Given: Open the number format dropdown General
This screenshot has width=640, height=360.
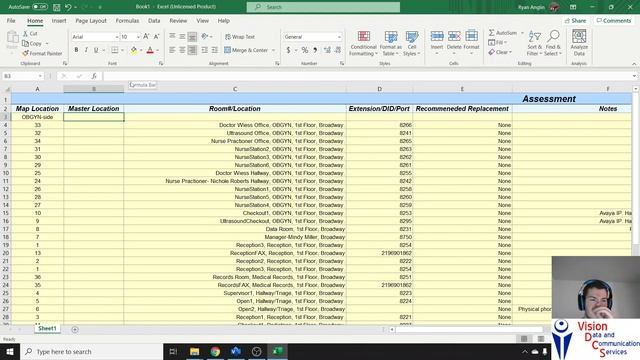Looking at the screenshot, I should click(339, 37).
